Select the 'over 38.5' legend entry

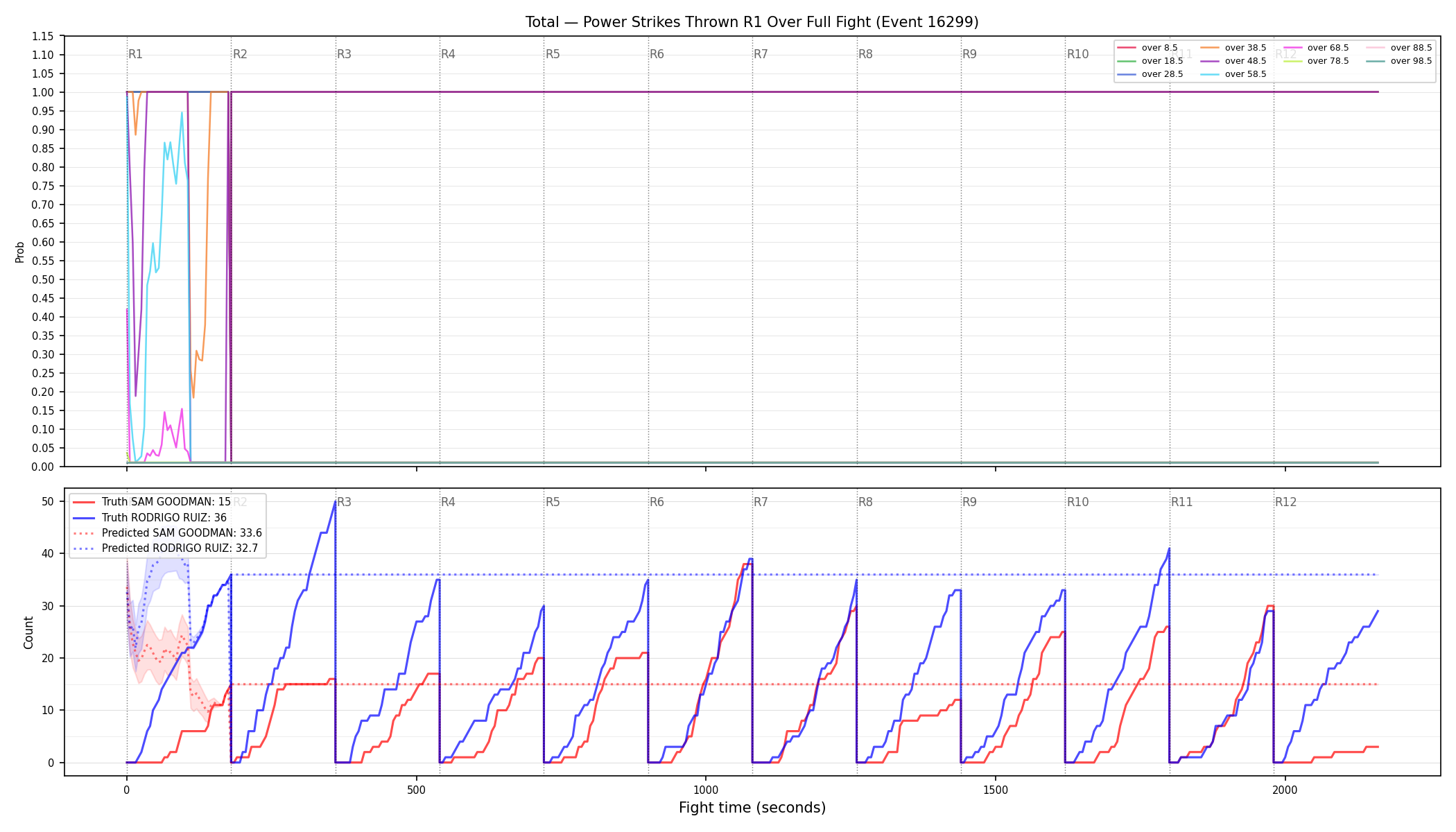pos(1233,48)
